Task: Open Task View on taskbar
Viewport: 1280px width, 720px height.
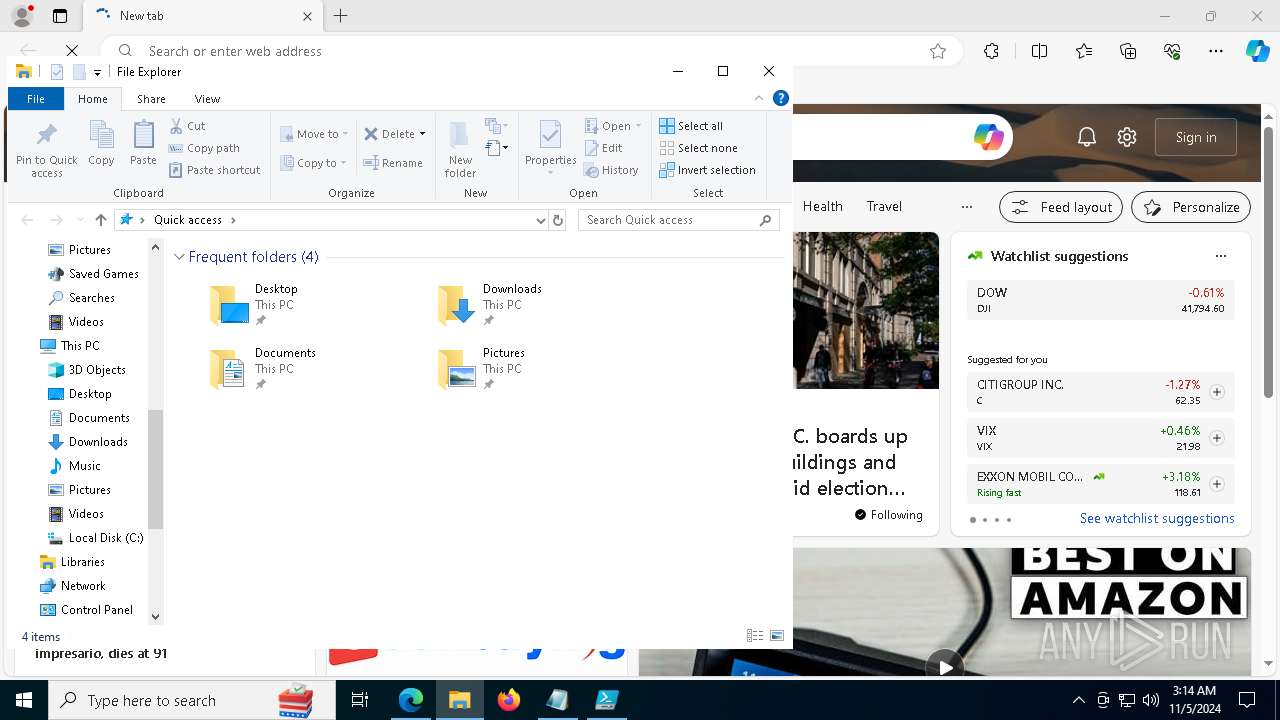Action: coord(360,700)
